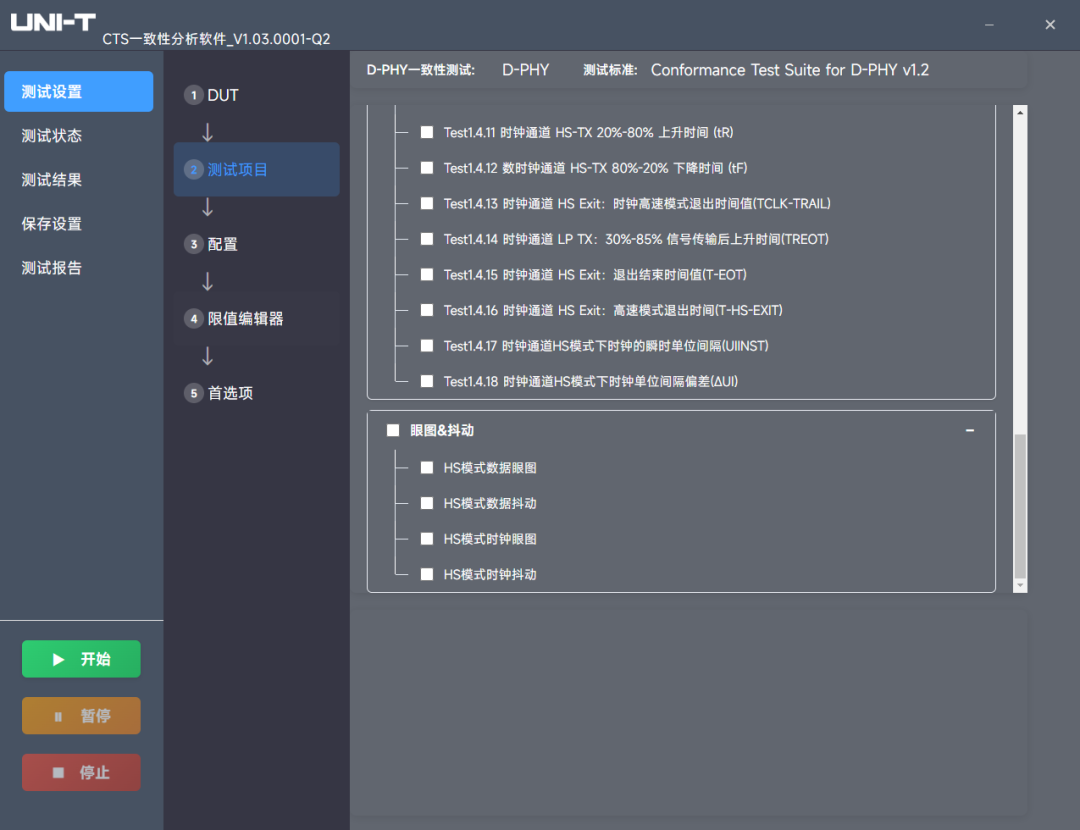Image resolution: width=1080 pixels, height=830 pixels.
Task: Tick Test1.4.15 T-EOT checkbox
Action: tap(427, 275)
